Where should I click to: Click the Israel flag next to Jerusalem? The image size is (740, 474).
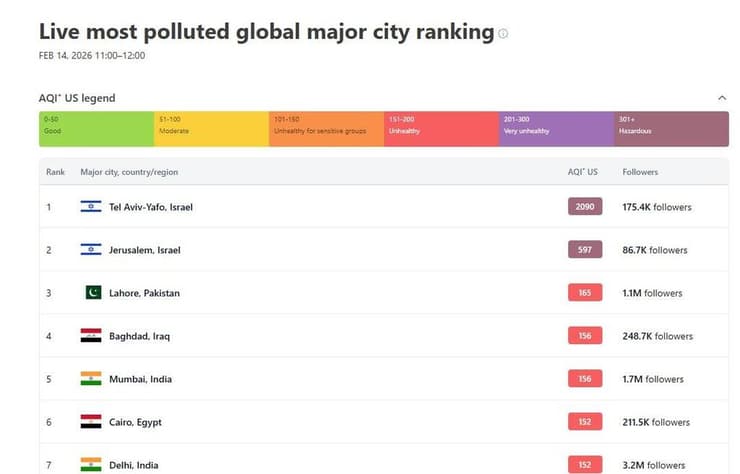click(91, 250)
